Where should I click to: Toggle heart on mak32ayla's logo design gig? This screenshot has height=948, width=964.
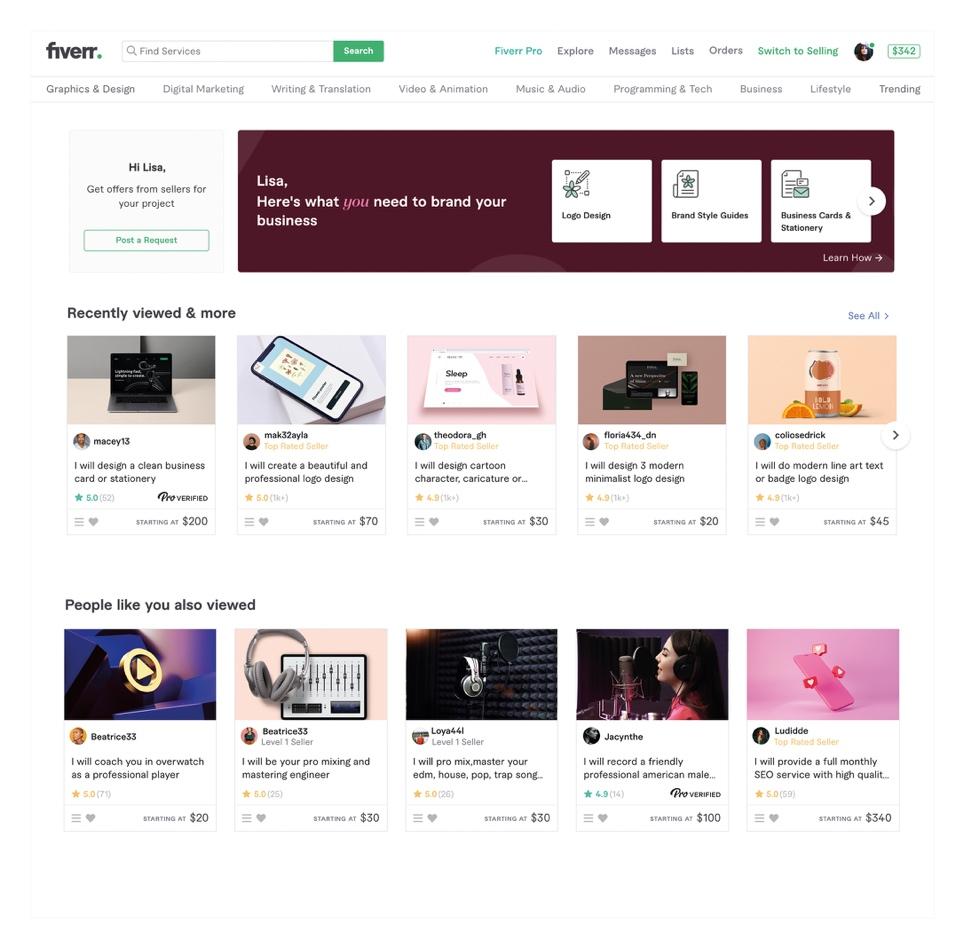pyautogui.click(x=263, y=522)
